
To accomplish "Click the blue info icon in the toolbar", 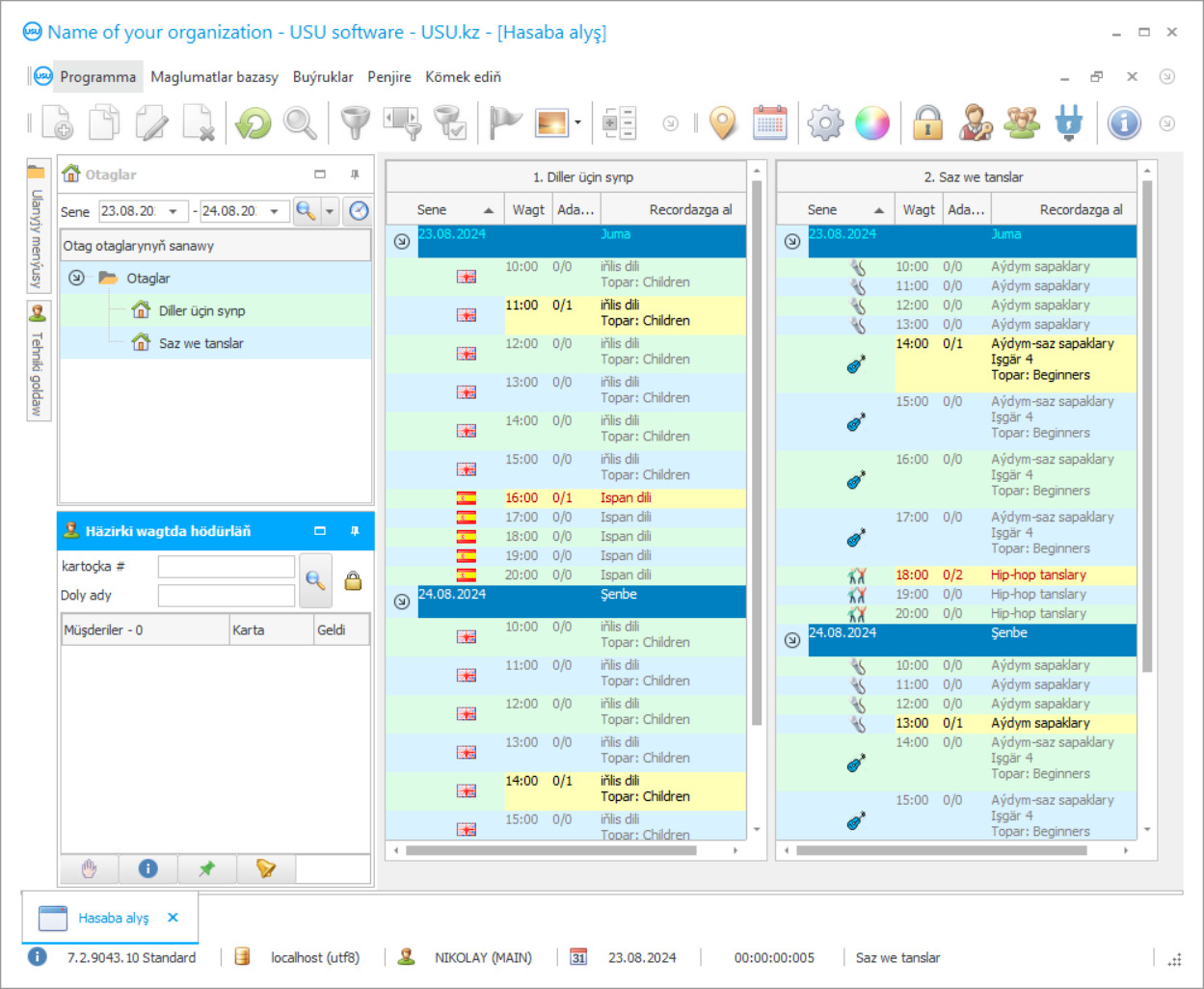I will coord(1123,123).
